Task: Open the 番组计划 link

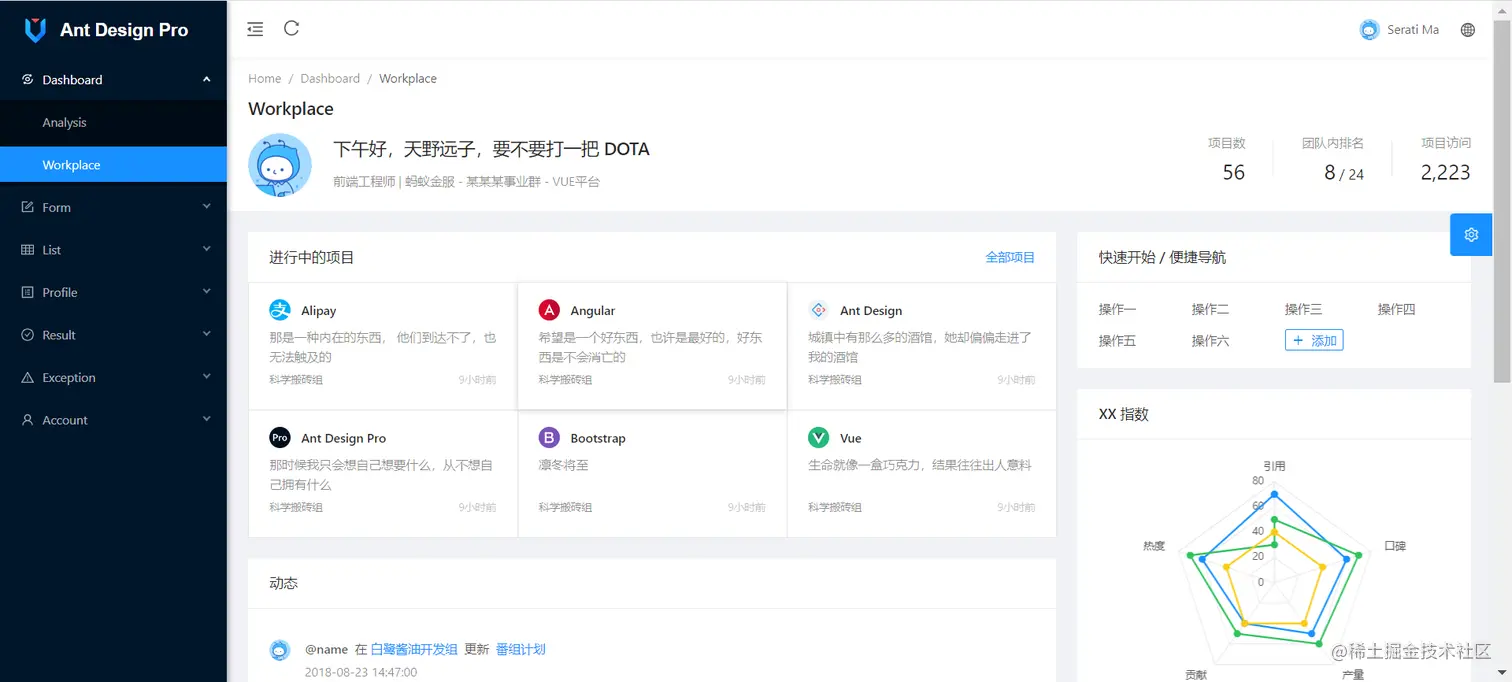Action: (521, 649)
